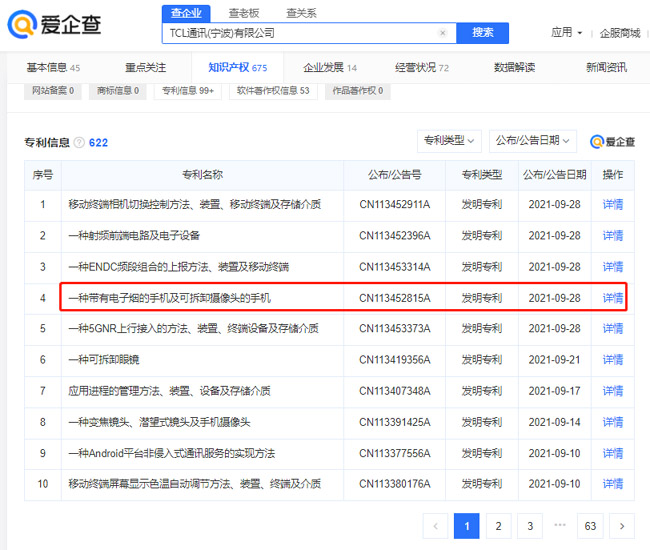Click patent name 一种射频前端电路及电子设备
The width and height of the screenshot is (650, 550).
pos(134,236)
